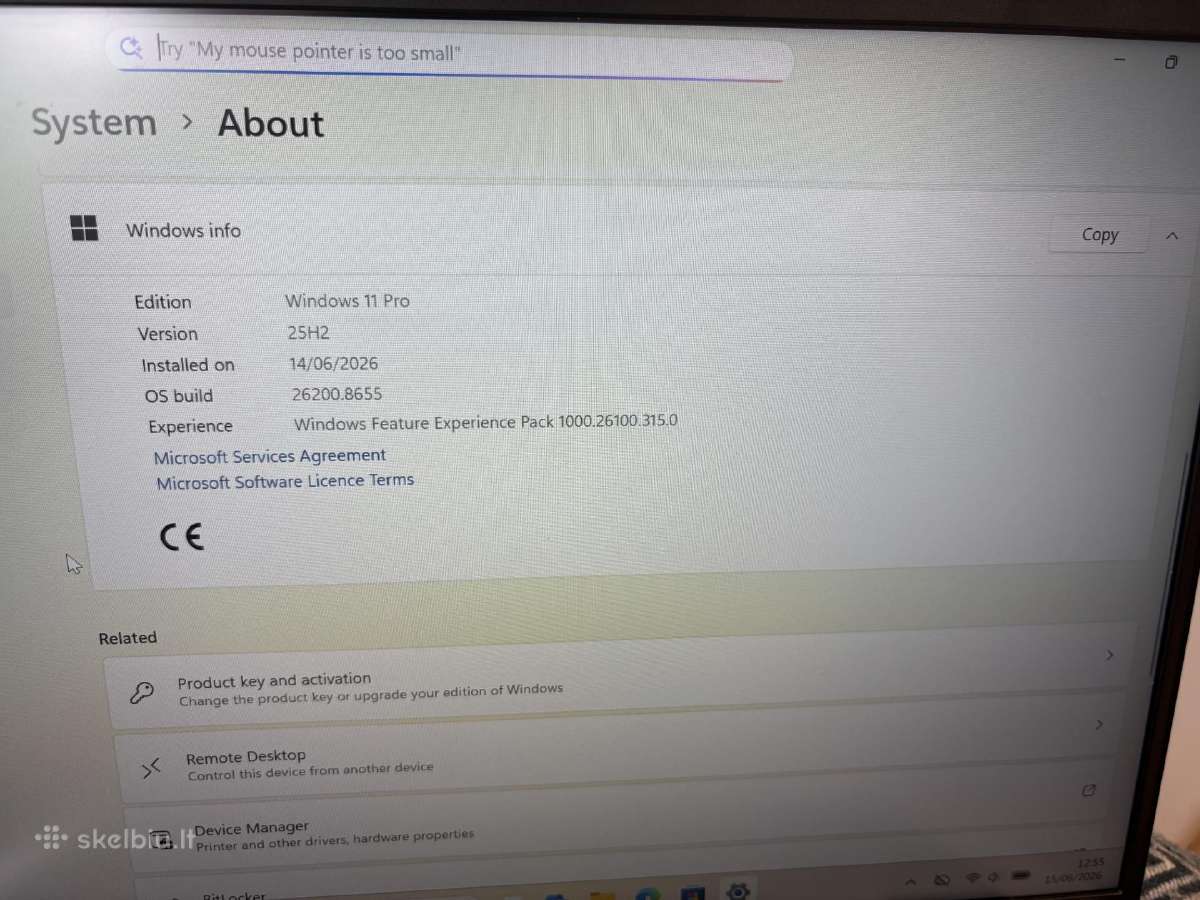Click the OS build '26200.8655' value

click(x=337, y=395)
